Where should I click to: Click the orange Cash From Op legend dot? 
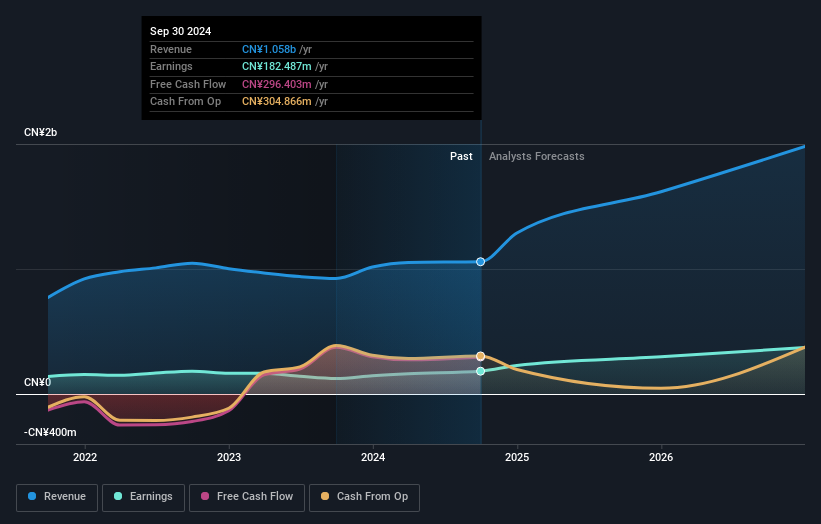(325, 496)
